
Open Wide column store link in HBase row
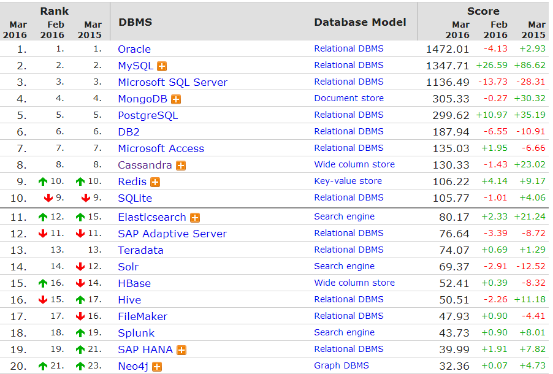coord(354,283)
